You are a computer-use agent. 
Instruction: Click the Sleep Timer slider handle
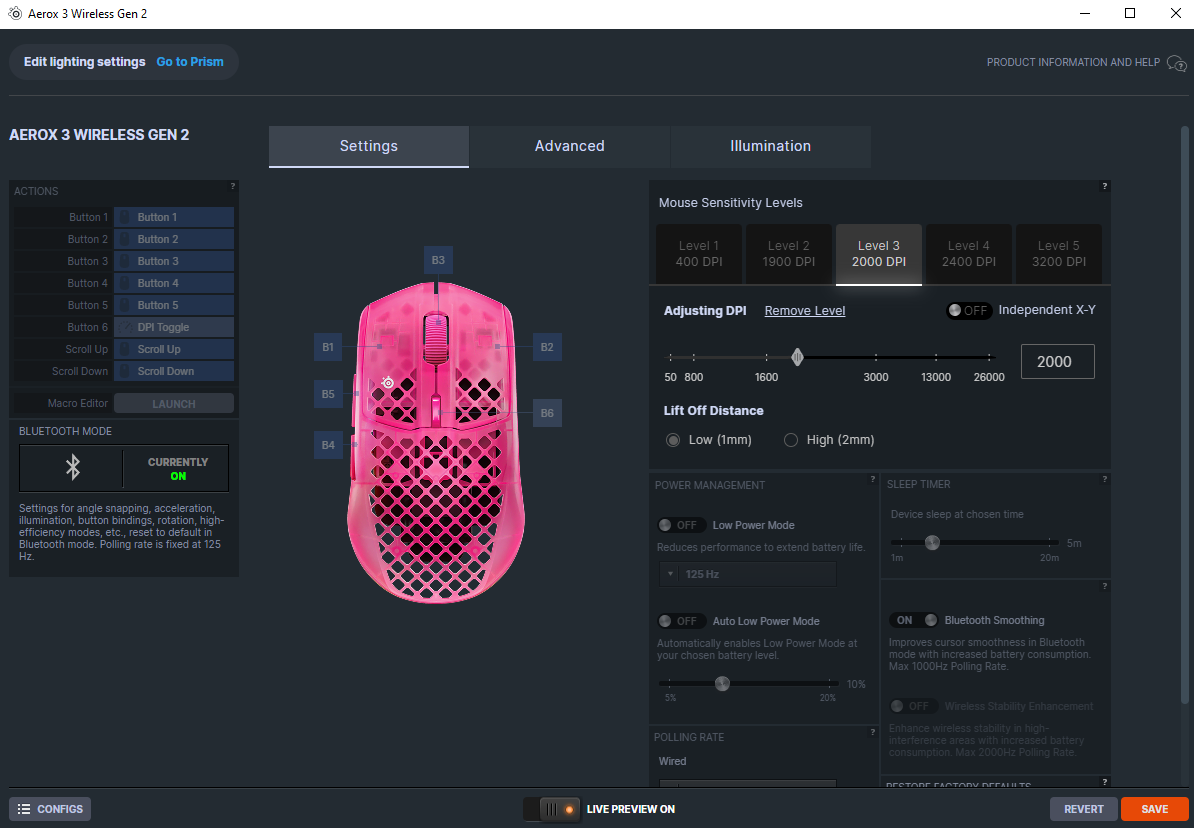pos(932,542)
